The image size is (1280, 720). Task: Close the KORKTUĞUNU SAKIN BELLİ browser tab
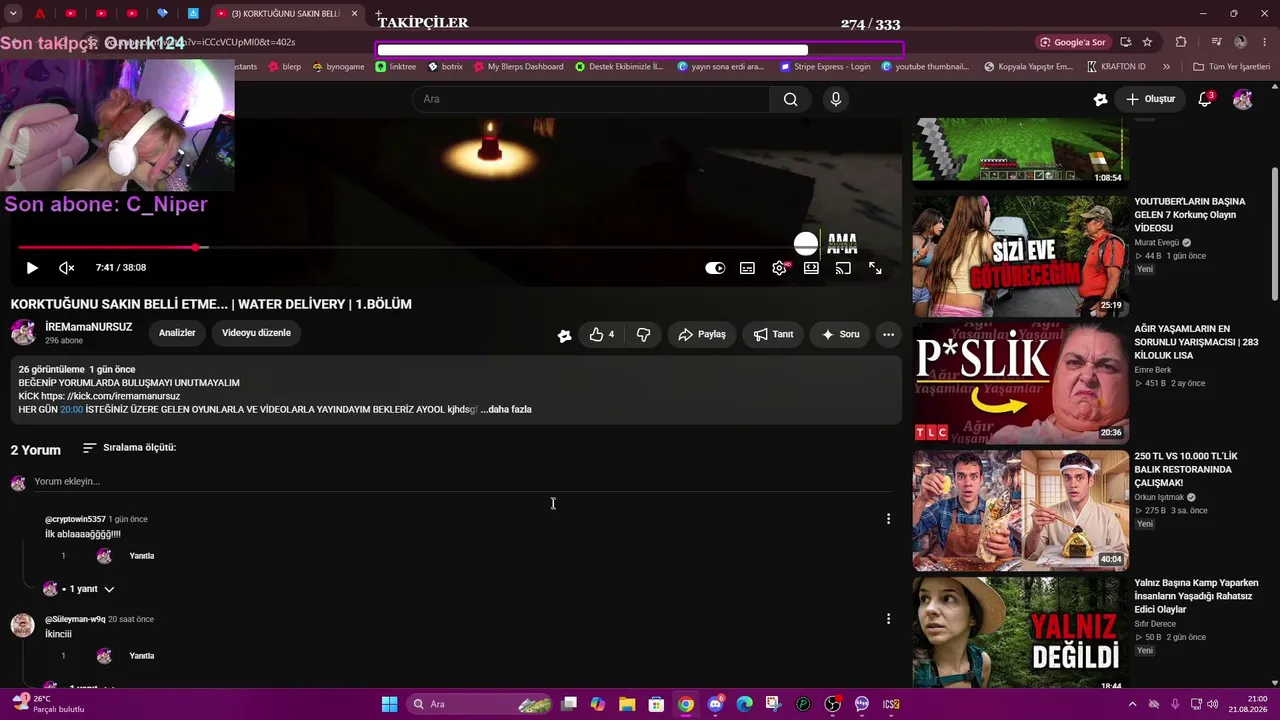click(354, 14)
